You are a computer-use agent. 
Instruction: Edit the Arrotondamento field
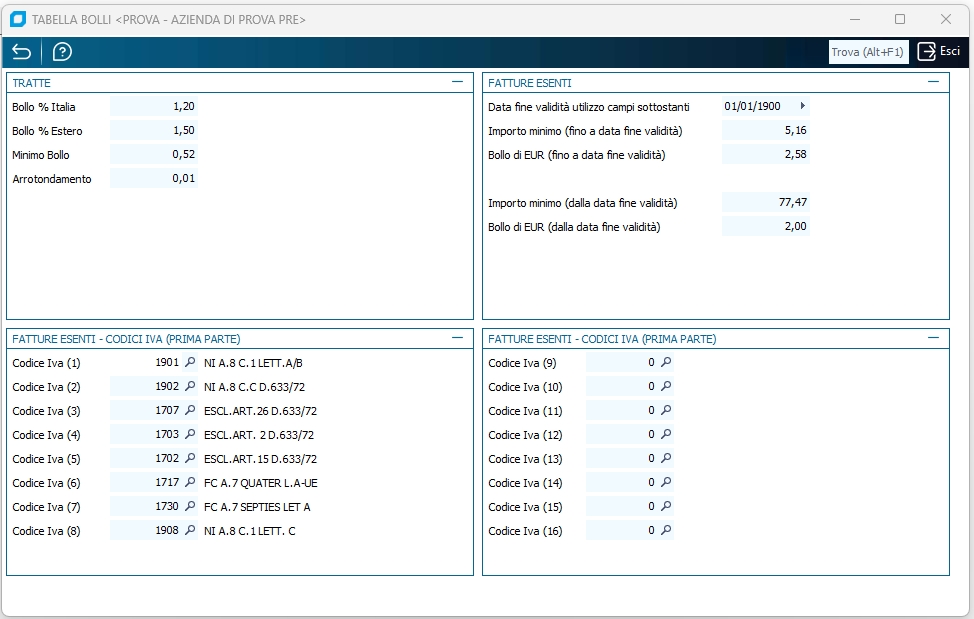point(154,179)
